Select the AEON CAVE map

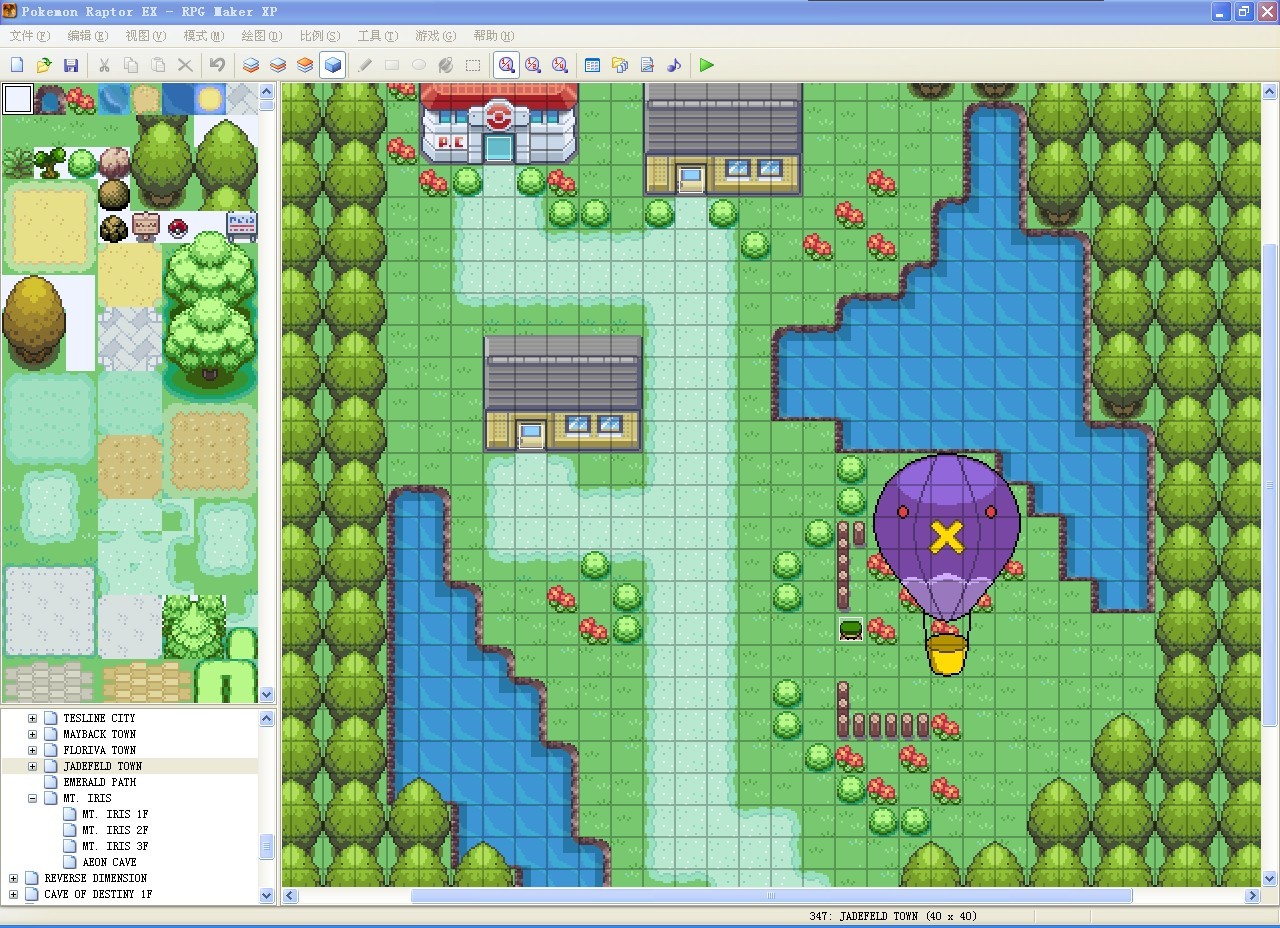click(109, 862)
